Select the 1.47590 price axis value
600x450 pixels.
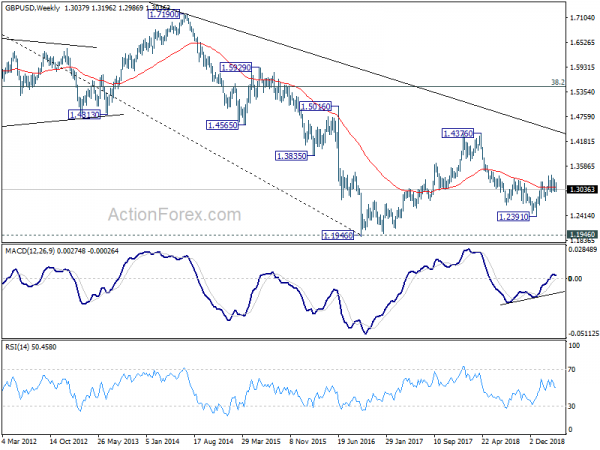click(x=582, y=117)
